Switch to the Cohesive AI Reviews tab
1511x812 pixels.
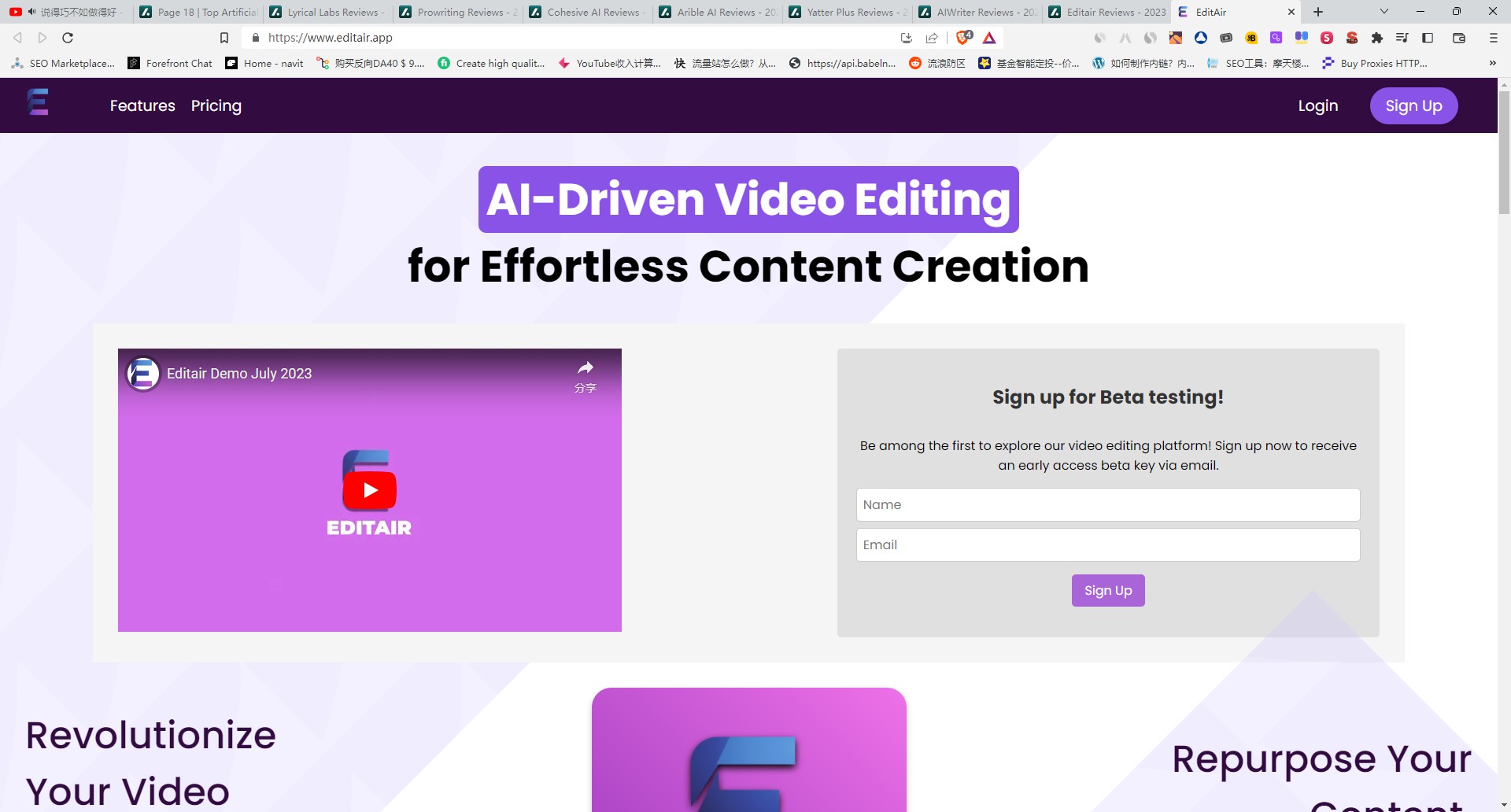586,12
